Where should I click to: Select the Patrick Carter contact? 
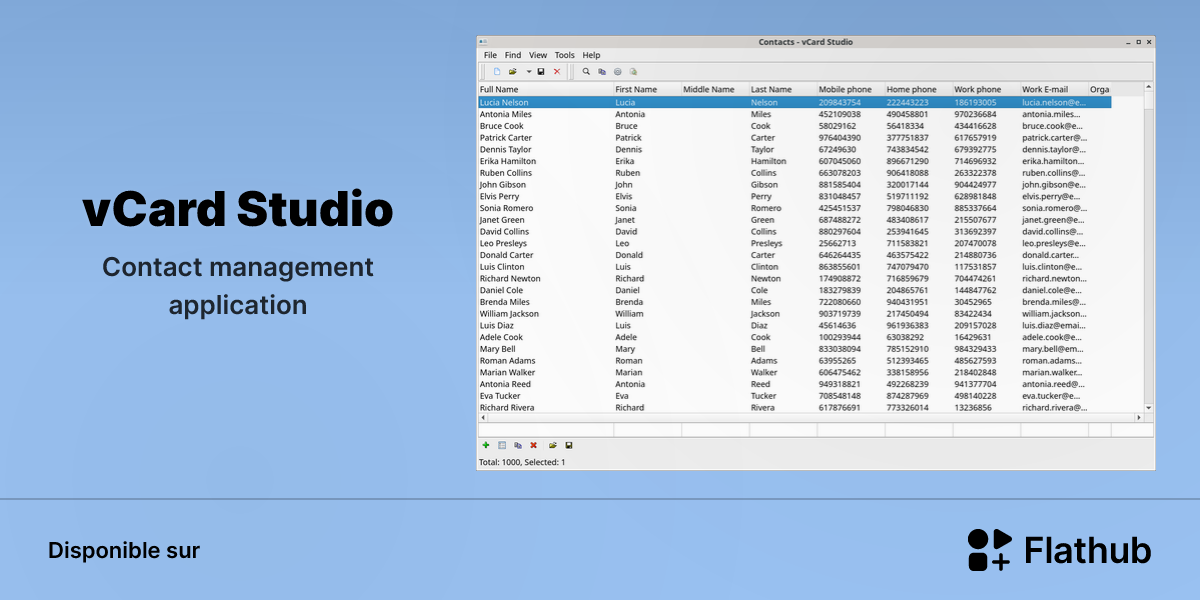pyautogui.click(x=794, y=138)
